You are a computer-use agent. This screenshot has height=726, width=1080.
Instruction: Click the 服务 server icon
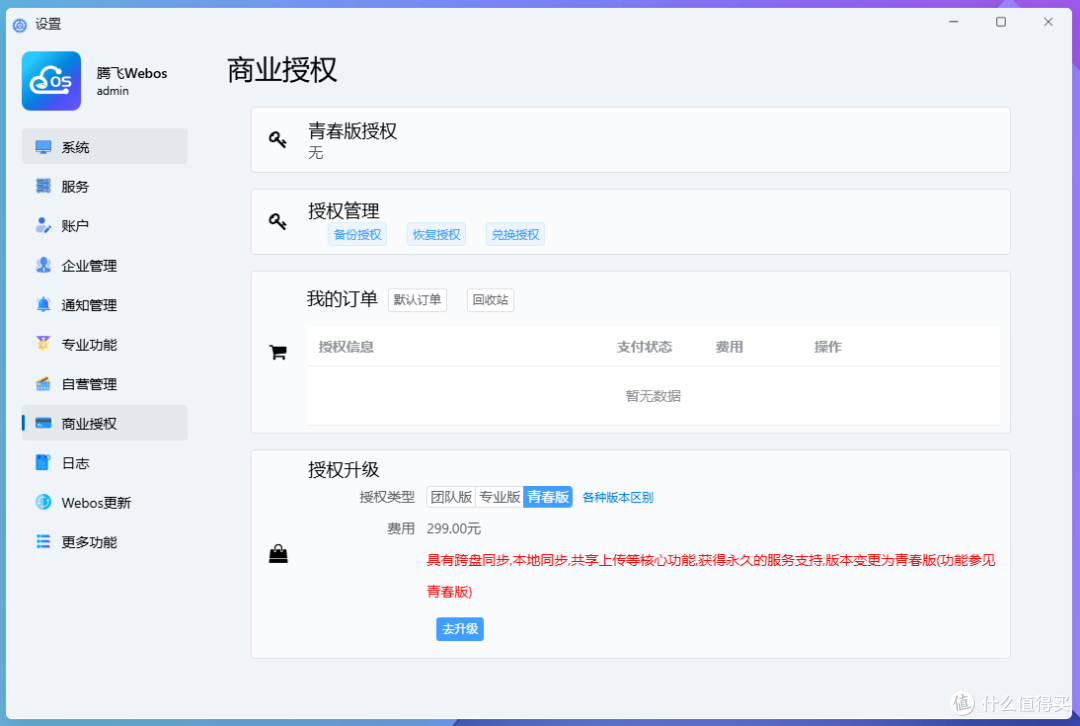click(42, 186)
